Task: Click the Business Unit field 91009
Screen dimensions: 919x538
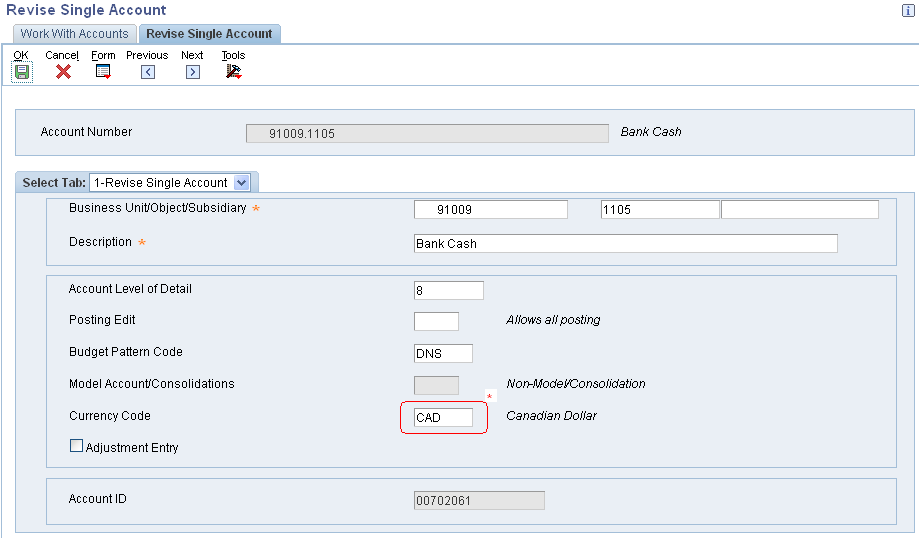Action: click(x=491, y=210)
